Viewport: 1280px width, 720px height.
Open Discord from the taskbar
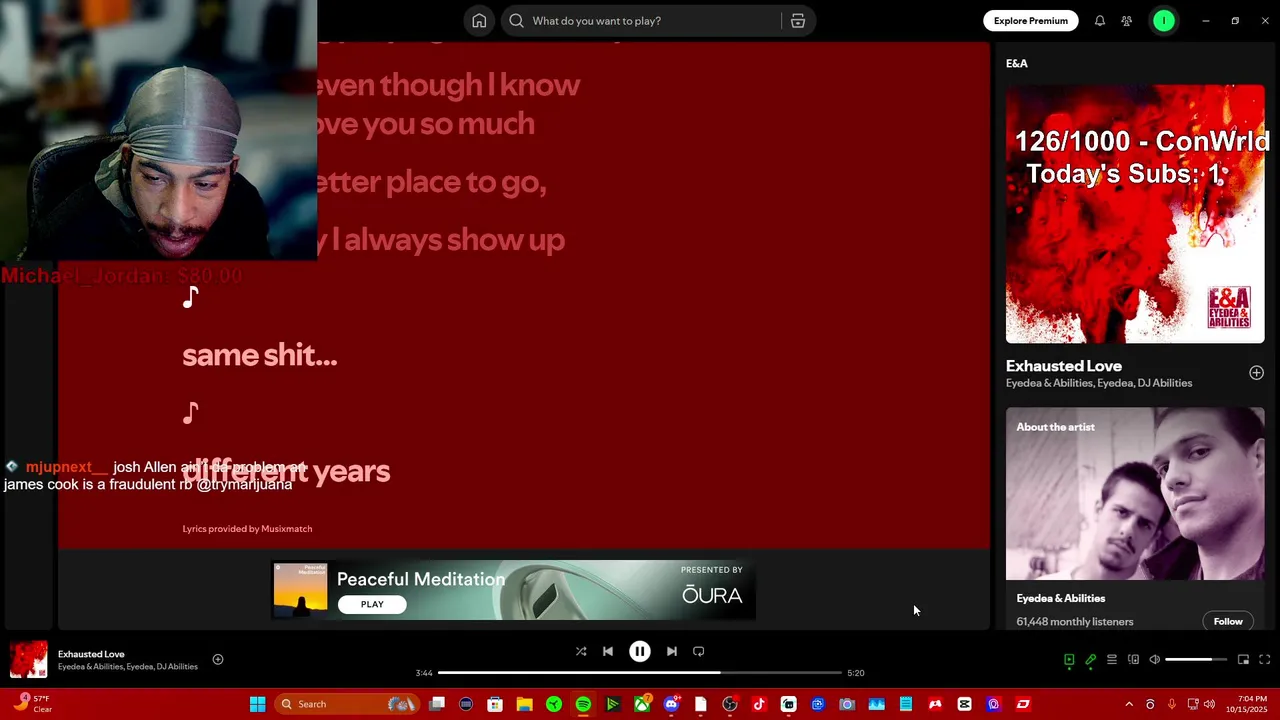click(x=671, y=704)
